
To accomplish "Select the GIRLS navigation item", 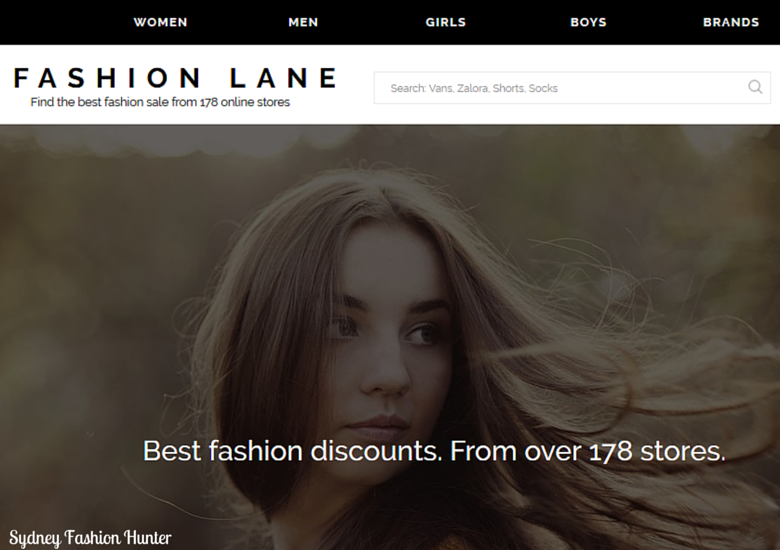I will [x=446, y=22].
